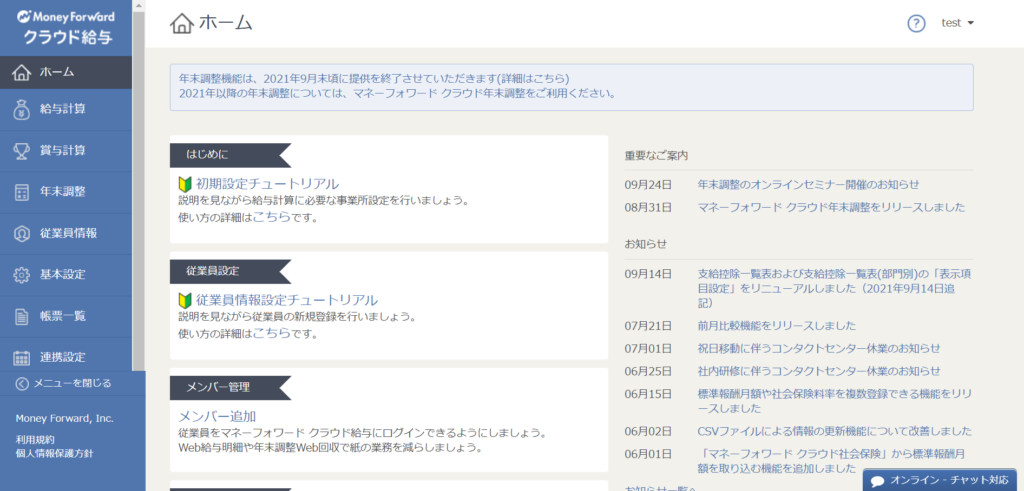Click the 連携設定 calendar icon
This screenshot has width=1024, height=491.
pyautogui.click(x=22, y=358)
